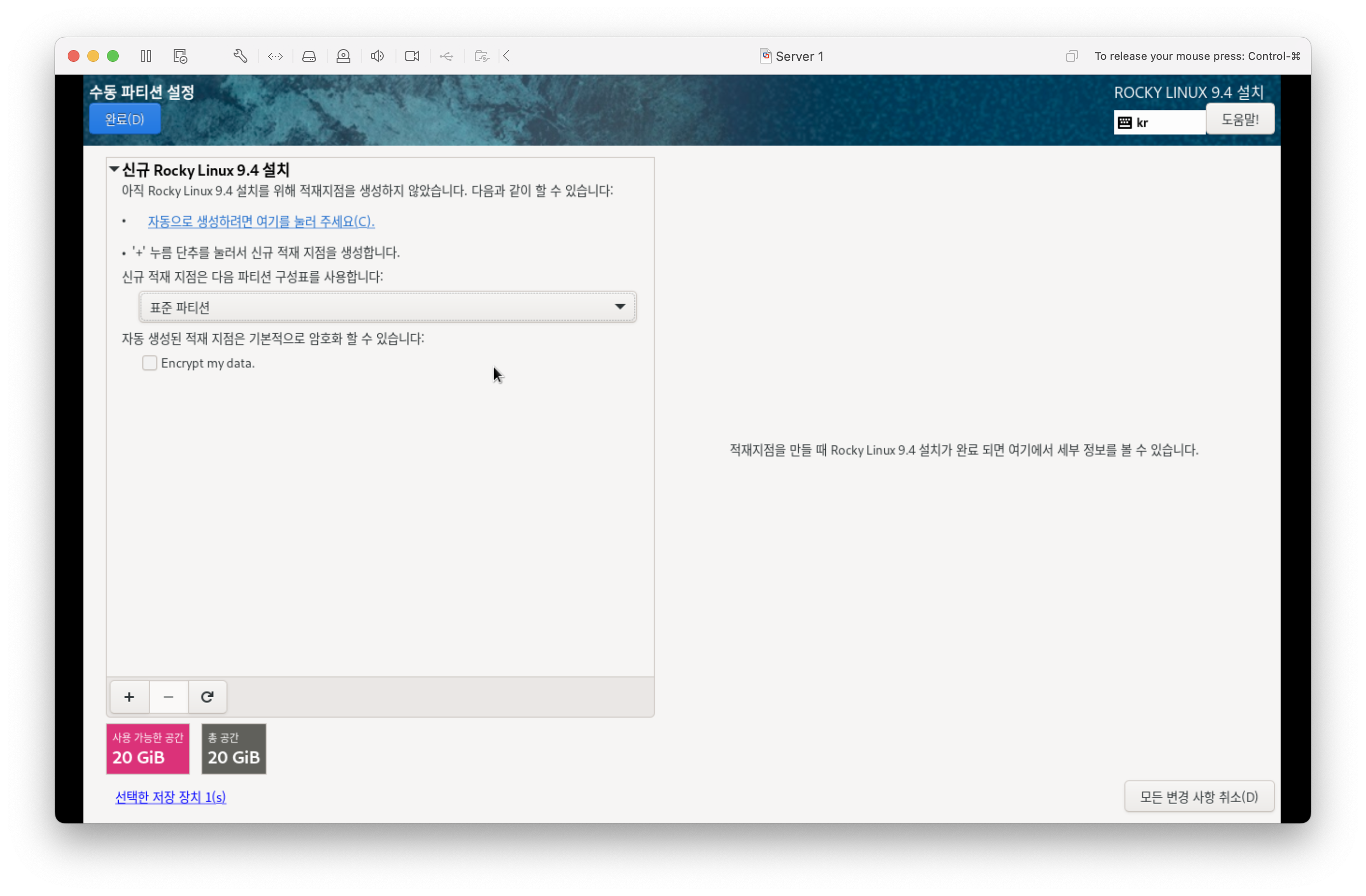Maximize the Server 1 window green button

(113, 55)
